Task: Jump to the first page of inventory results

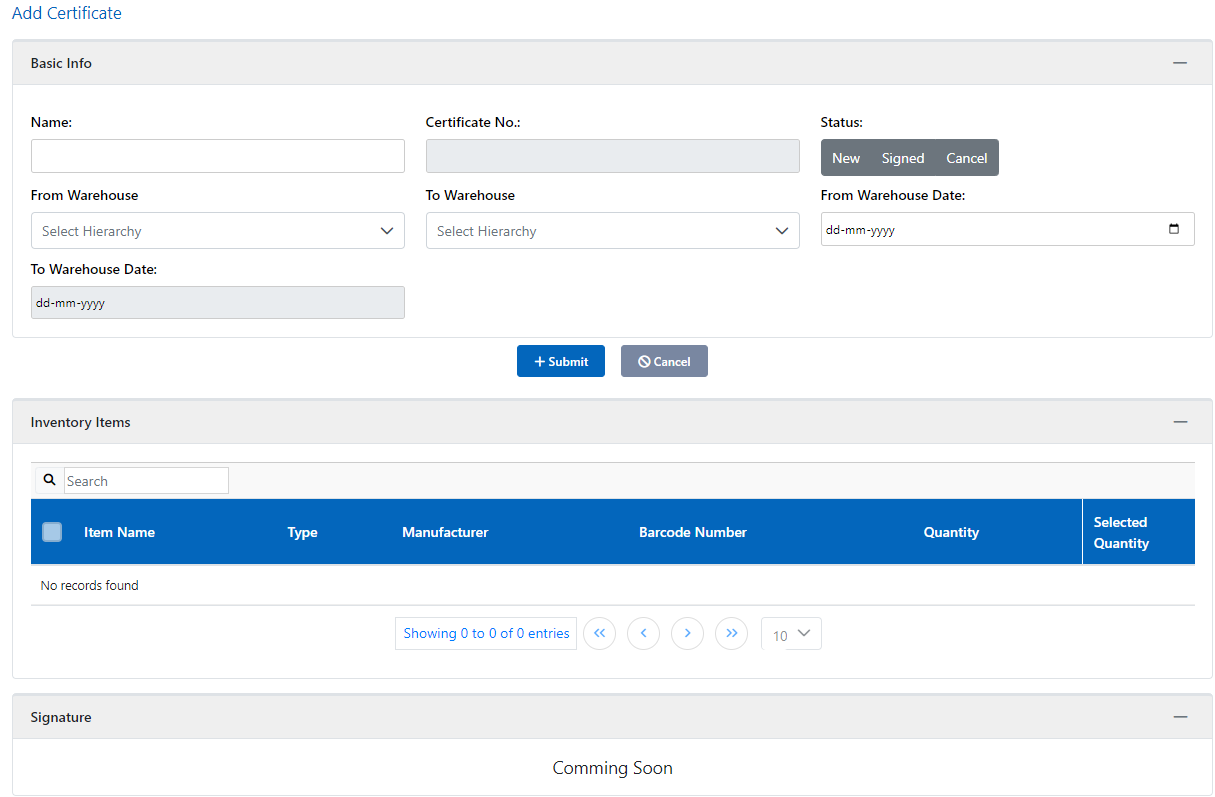Action: [x=599, y=633]
